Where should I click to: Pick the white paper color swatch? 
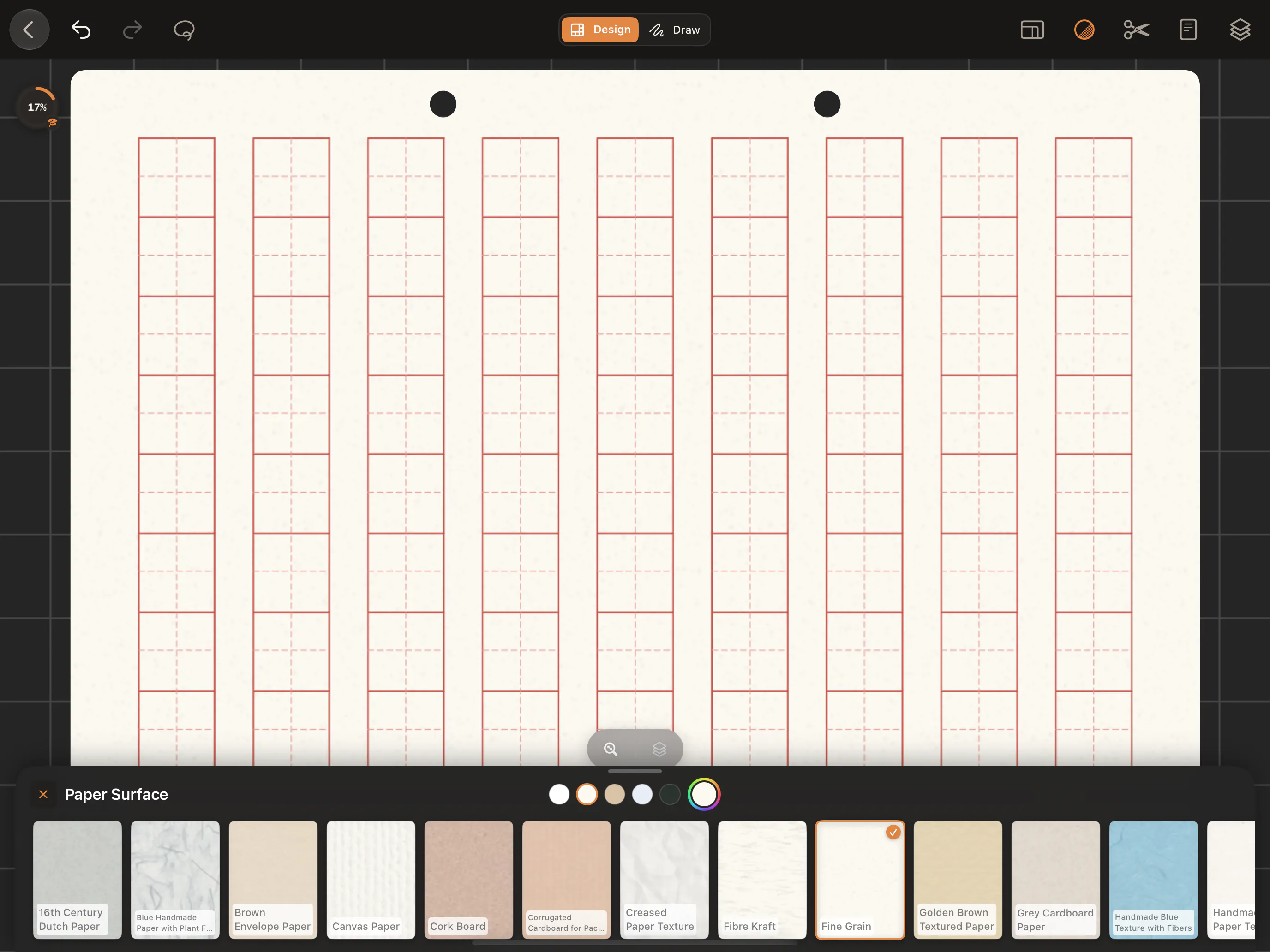(559, 794)
